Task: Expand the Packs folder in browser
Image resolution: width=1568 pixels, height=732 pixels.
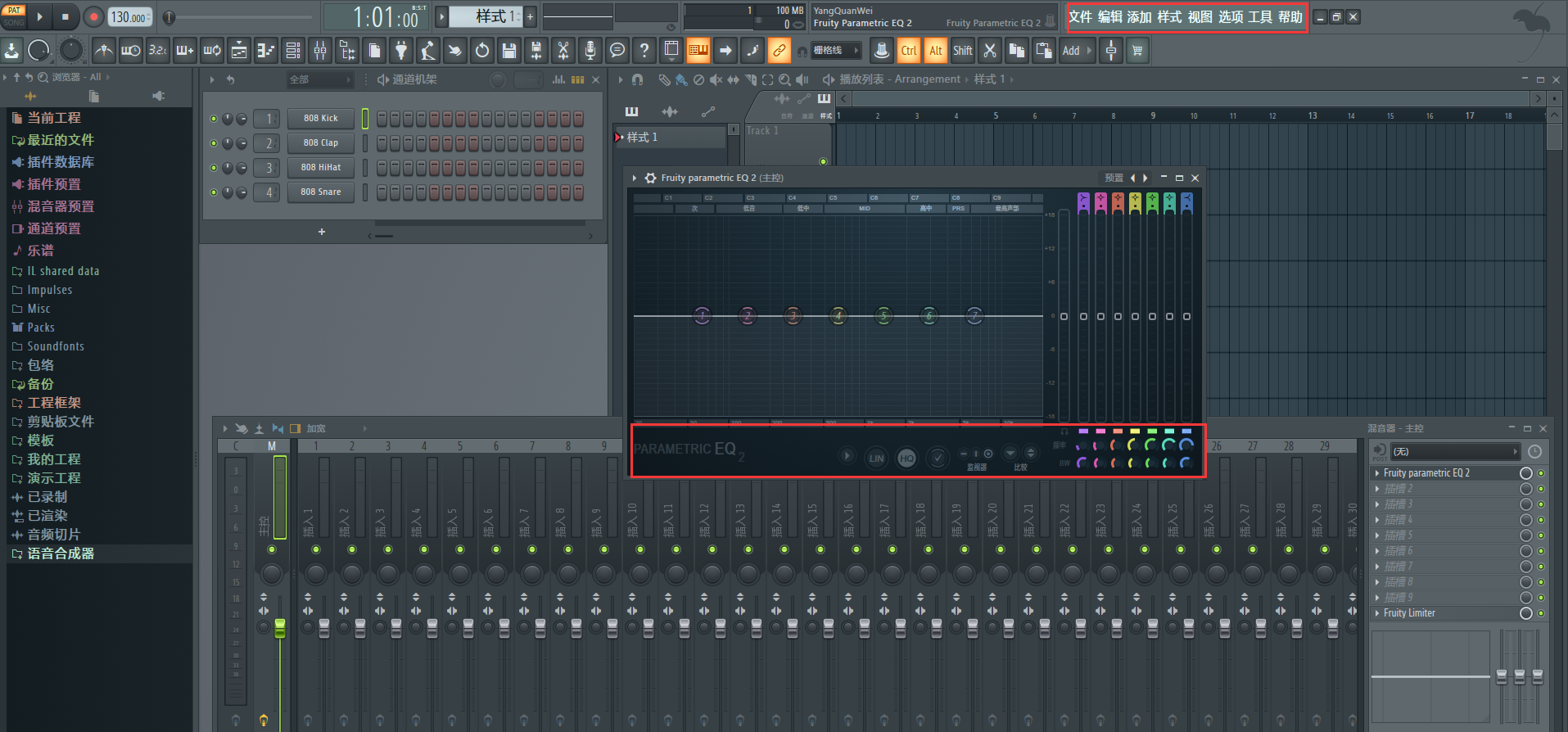Action: click(x=34, y=328)
